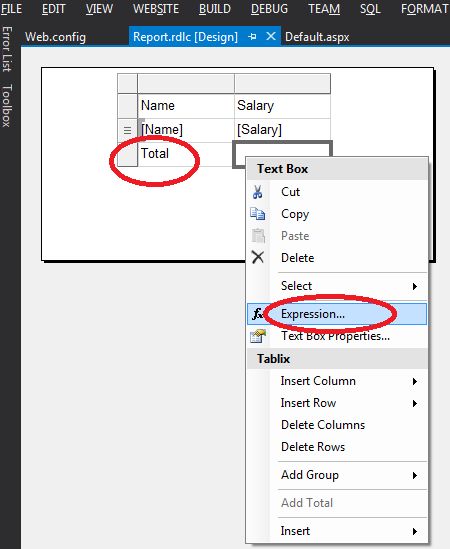Viewport: 450px width, 549px height.
Task: Open the Error List side panel
Action: (7, 49)
